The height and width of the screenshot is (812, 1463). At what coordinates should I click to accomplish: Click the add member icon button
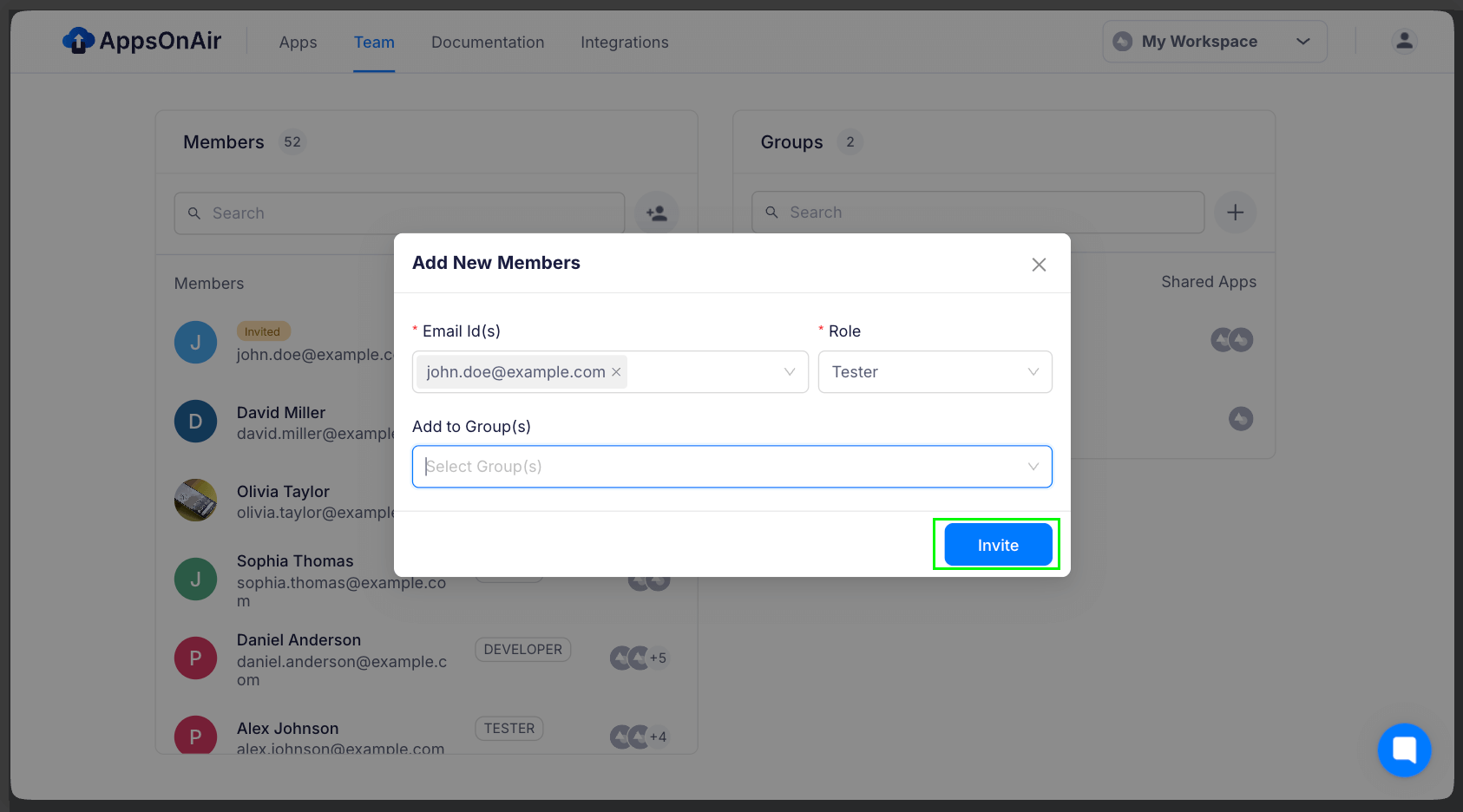coord(656,213)
